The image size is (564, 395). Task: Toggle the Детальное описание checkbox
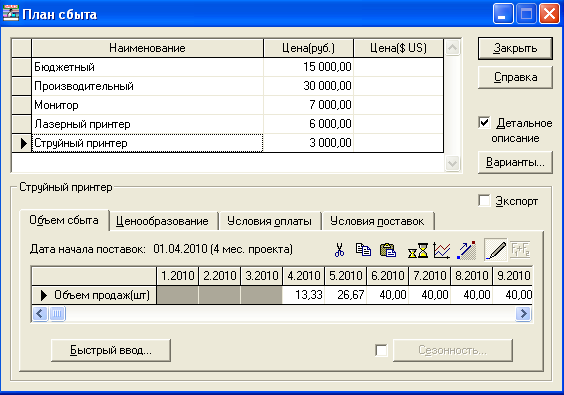click(x=484, y=123)
